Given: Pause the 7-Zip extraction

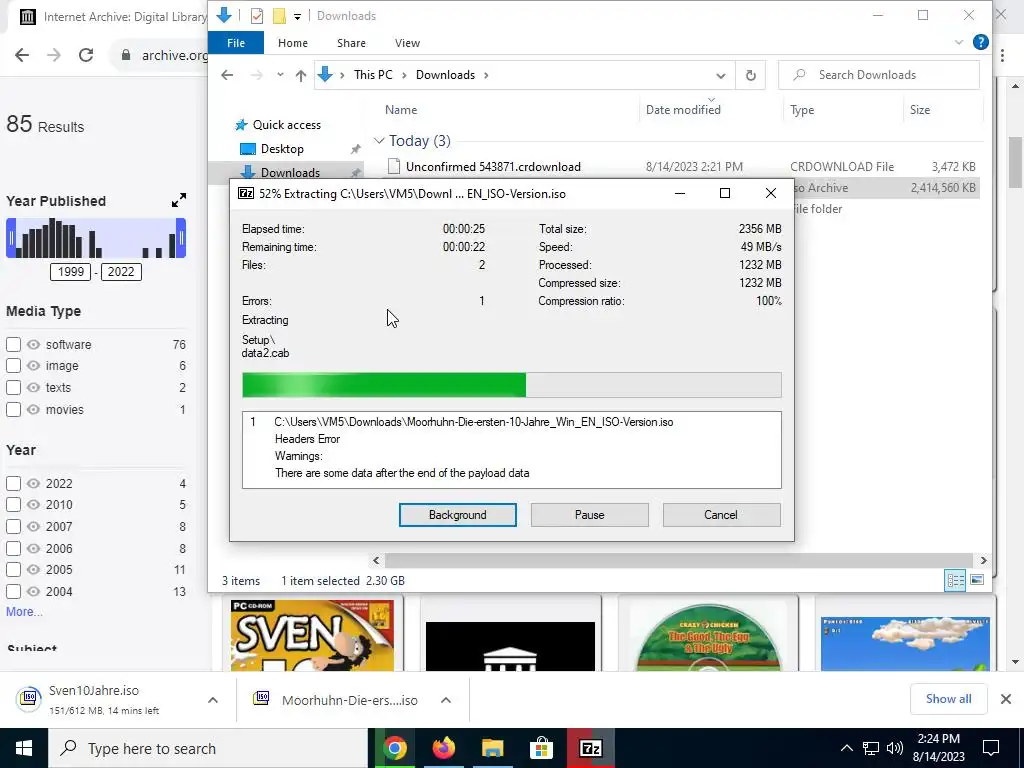Looking at the screenshot, I should [590, 515].
